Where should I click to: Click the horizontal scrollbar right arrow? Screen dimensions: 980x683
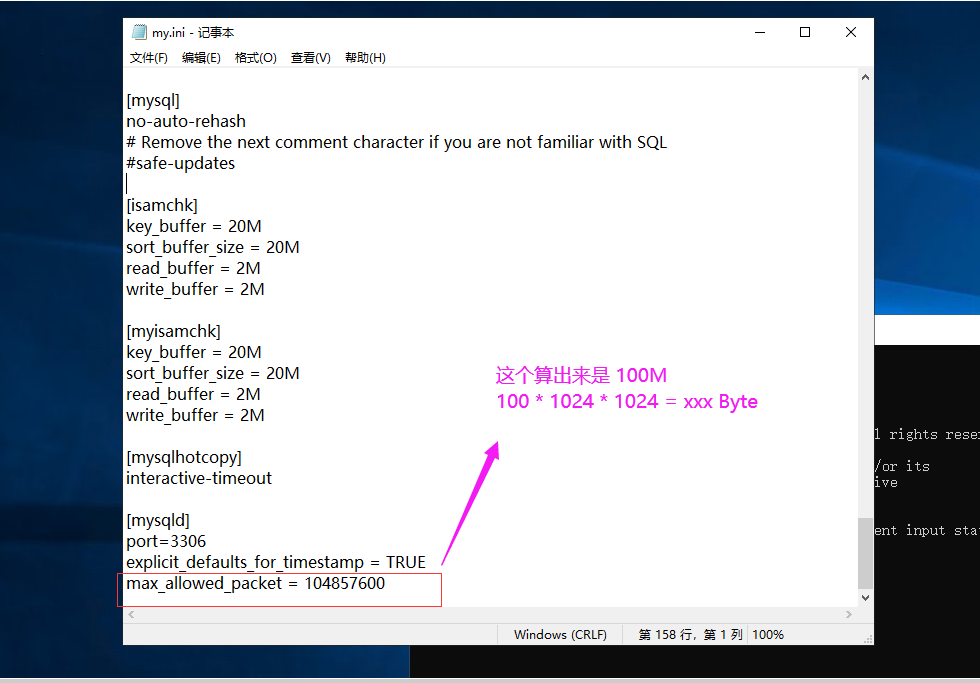(849, 615)
